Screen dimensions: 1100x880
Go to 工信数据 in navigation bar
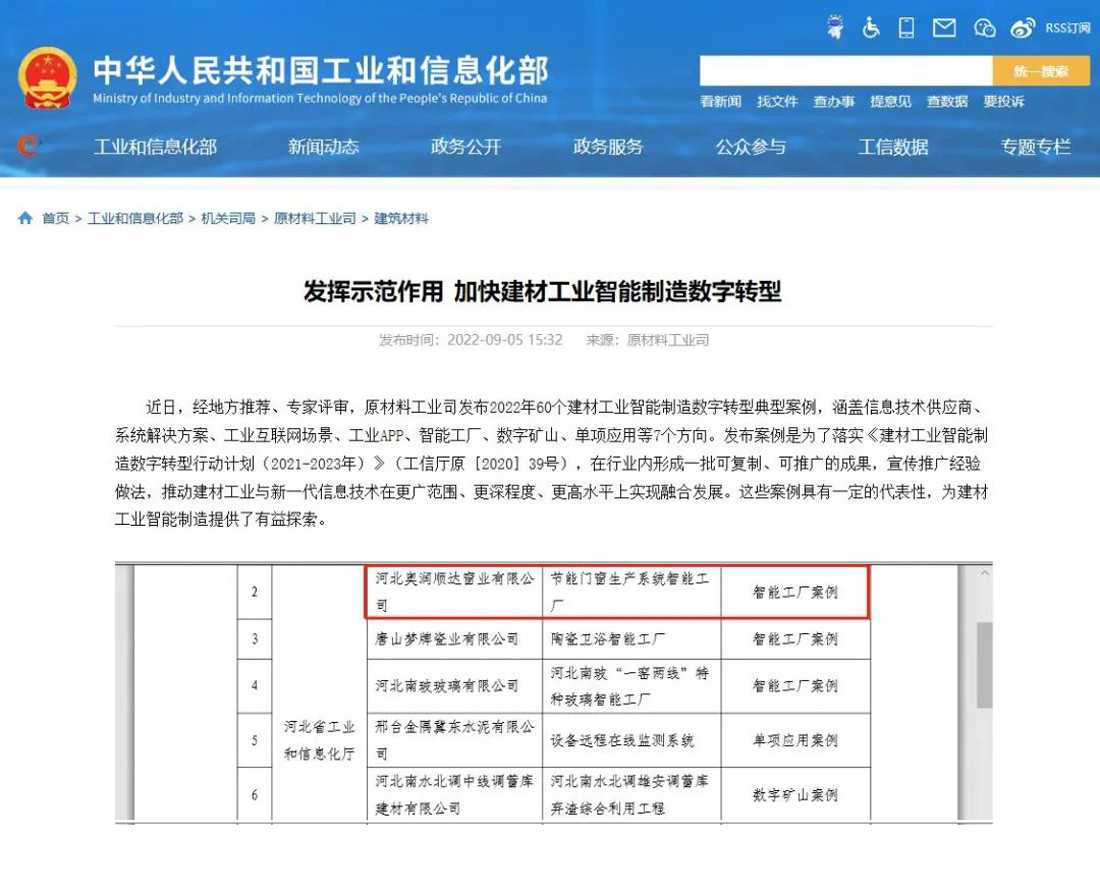[893, 147]
